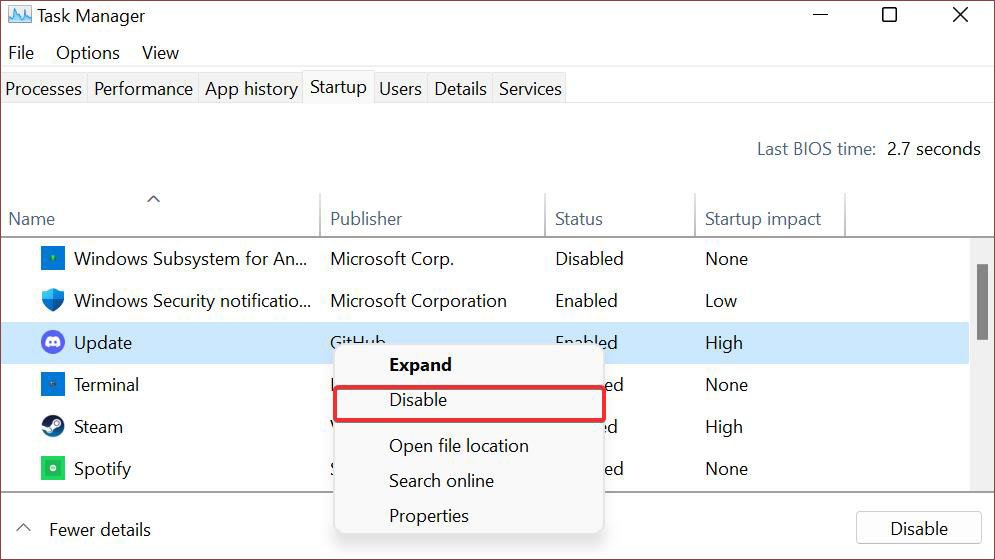Click the Spotify app icon
Screen dimensions: 995x560
(53, 469)
